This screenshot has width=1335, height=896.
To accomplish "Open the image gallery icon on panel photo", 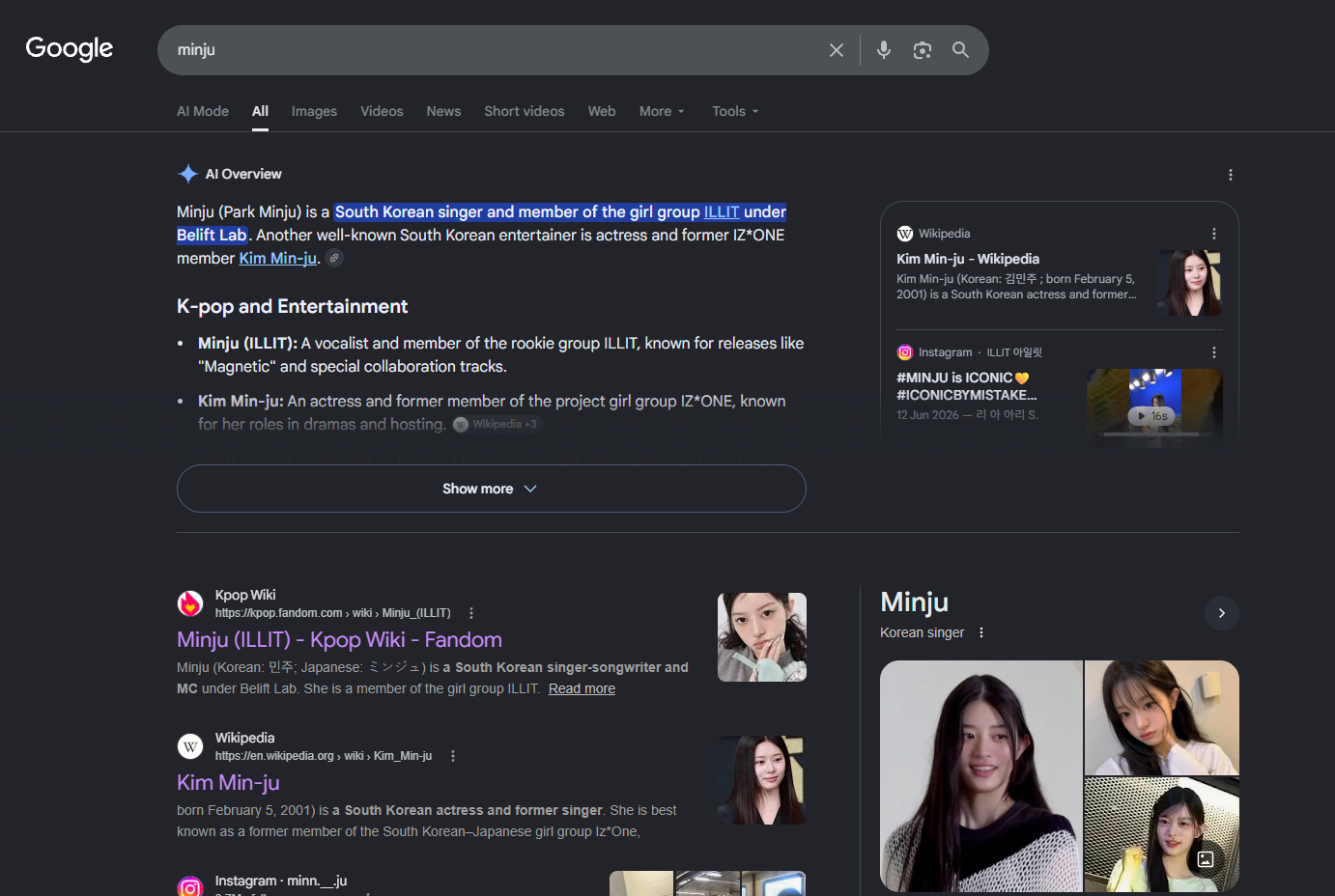I will point(1206,858).
